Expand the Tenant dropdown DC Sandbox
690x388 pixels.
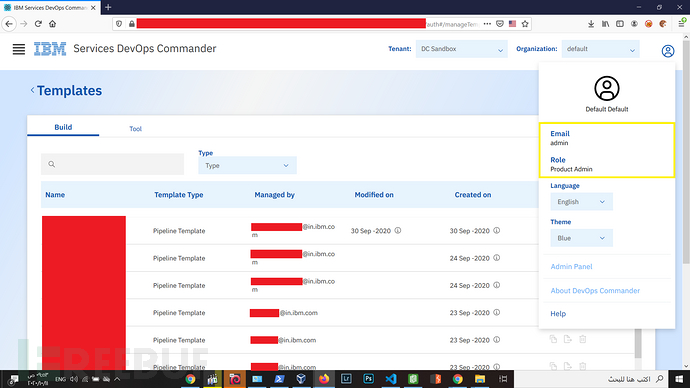pyautogui.click(x=461, y=49)
